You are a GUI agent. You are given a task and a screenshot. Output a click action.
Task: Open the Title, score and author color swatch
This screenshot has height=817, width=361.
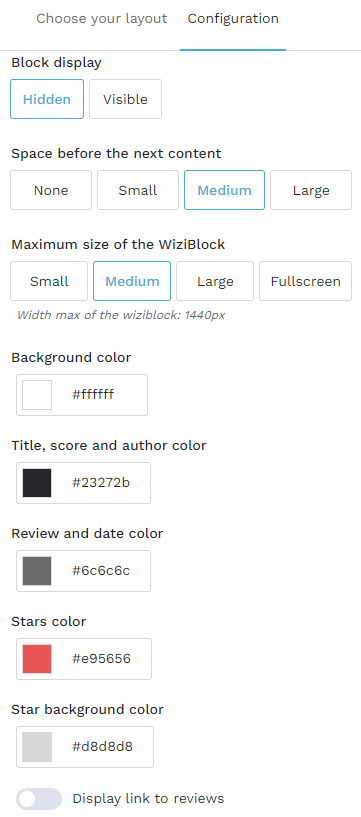[x=37, y=483]
